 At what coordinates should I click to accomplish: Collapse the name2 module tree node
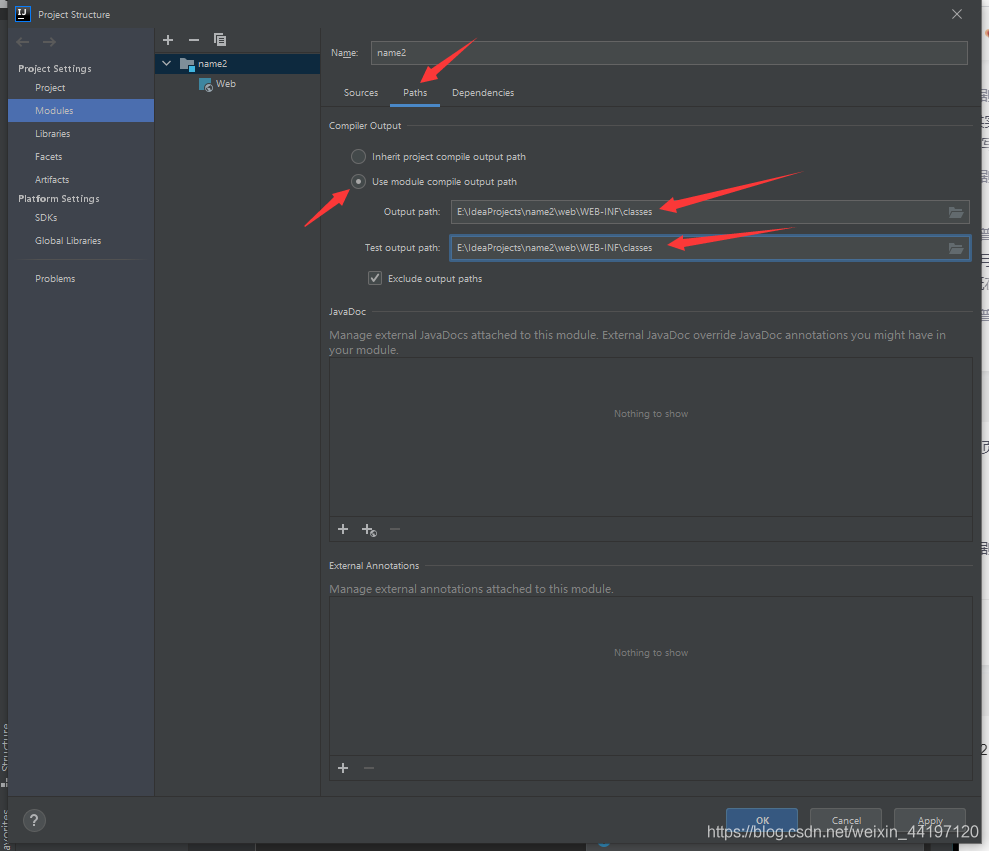point(167,64)
